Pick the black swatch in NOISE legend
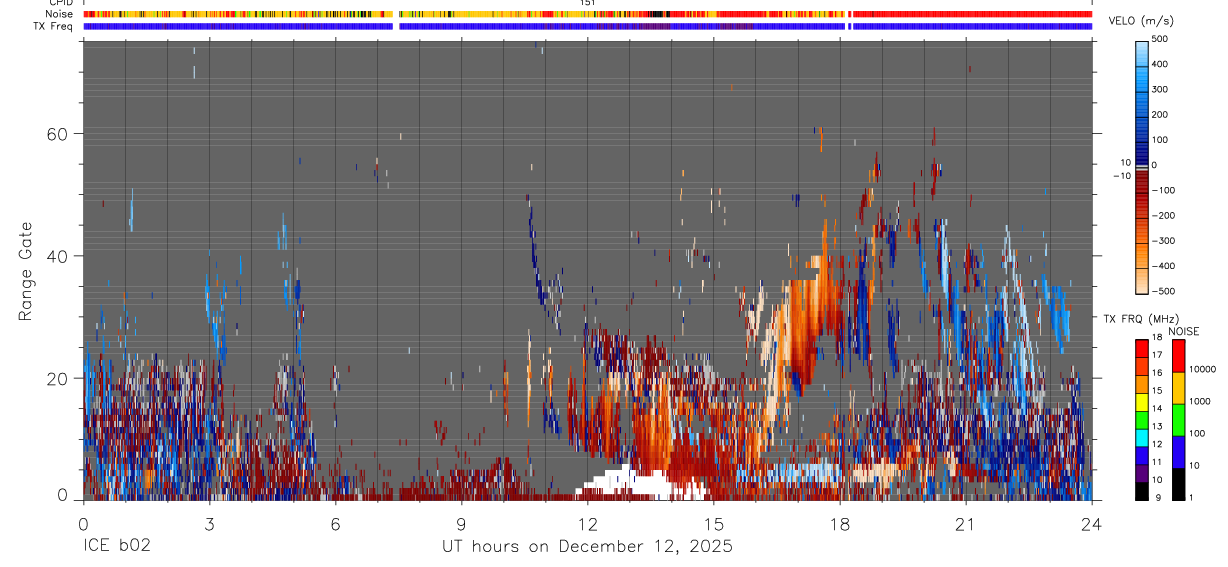1228x567 pixels. coord(1179,484)
